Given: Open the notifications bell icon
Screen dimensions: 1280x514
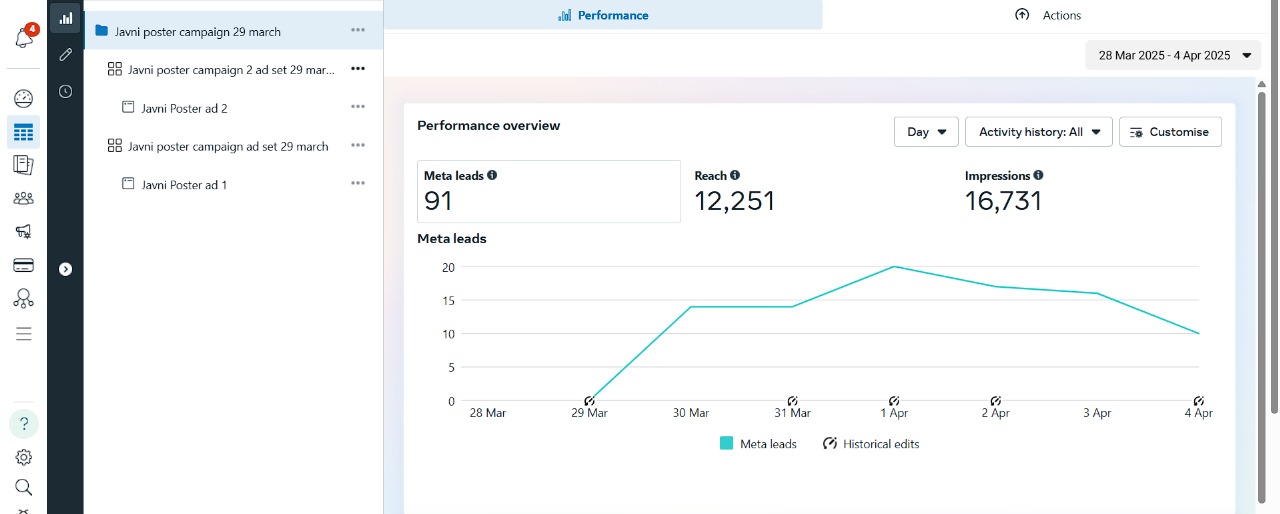Looking at the screenshot, I should pos(24,39).
